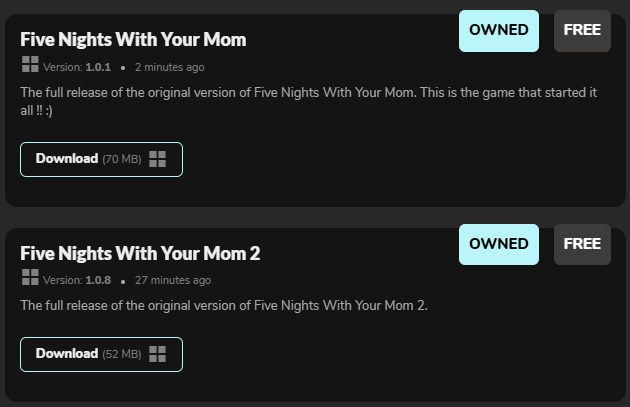Click the Windows icon in the 52 MB download button
The width and height of the screenshot is (630, 407).
[157, 354]
